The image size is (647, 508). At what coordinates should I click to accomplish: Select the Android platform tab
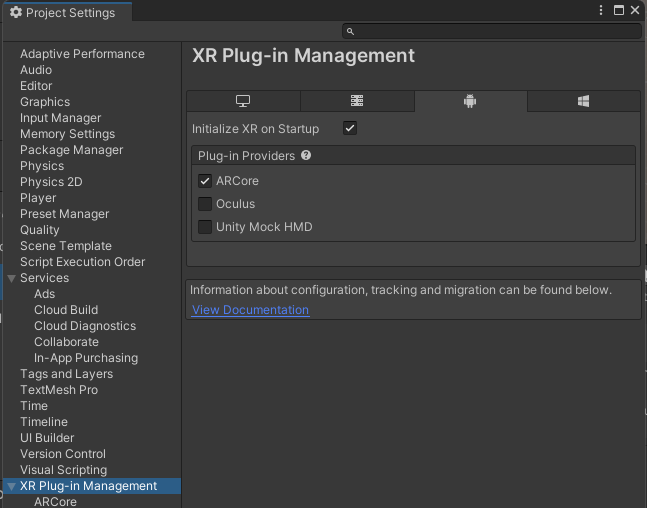(x=470, y=101)
